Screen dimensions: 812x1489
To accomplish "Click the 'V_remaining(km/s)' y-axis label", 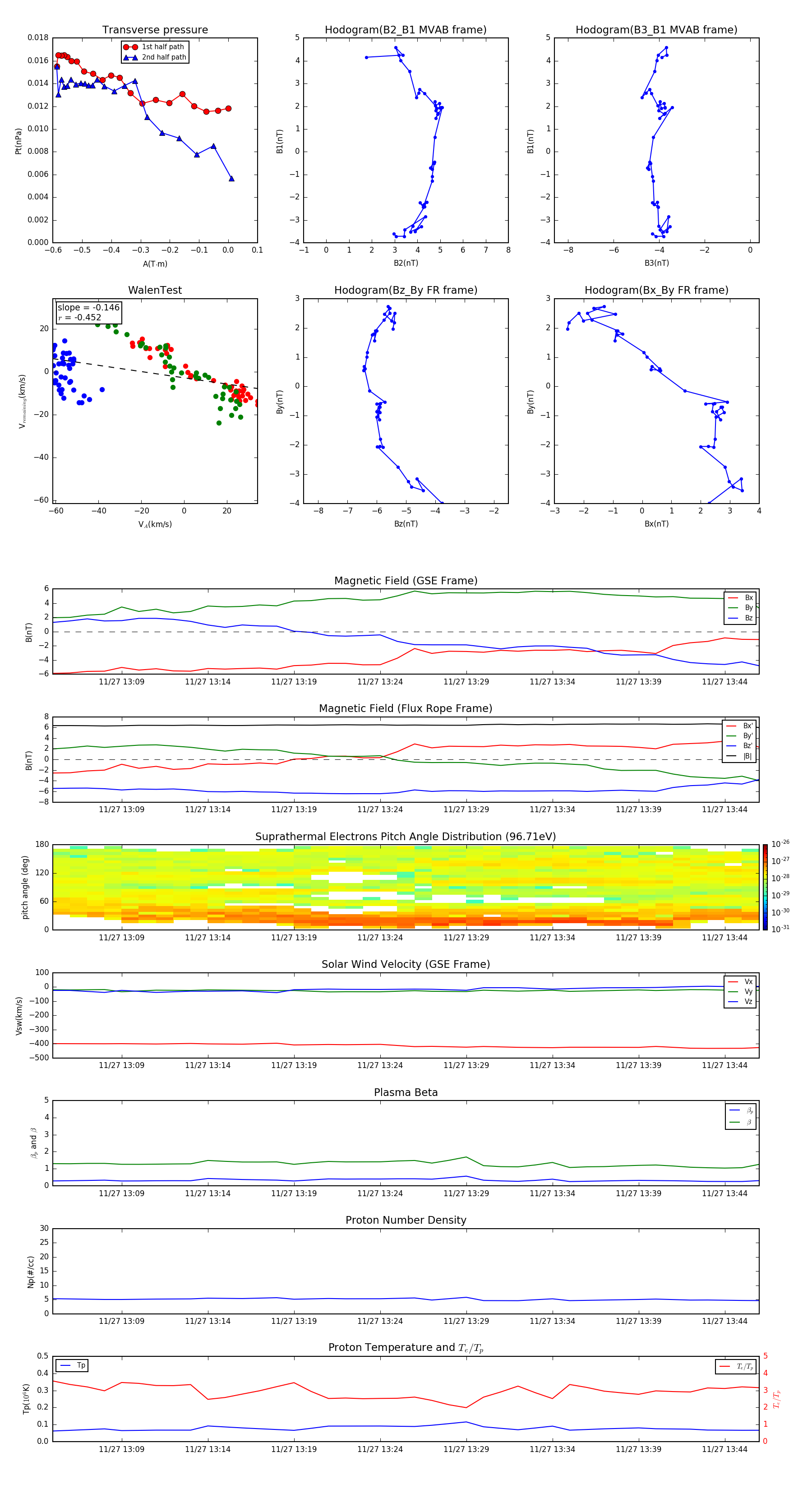I will click(x=22, y=401).
